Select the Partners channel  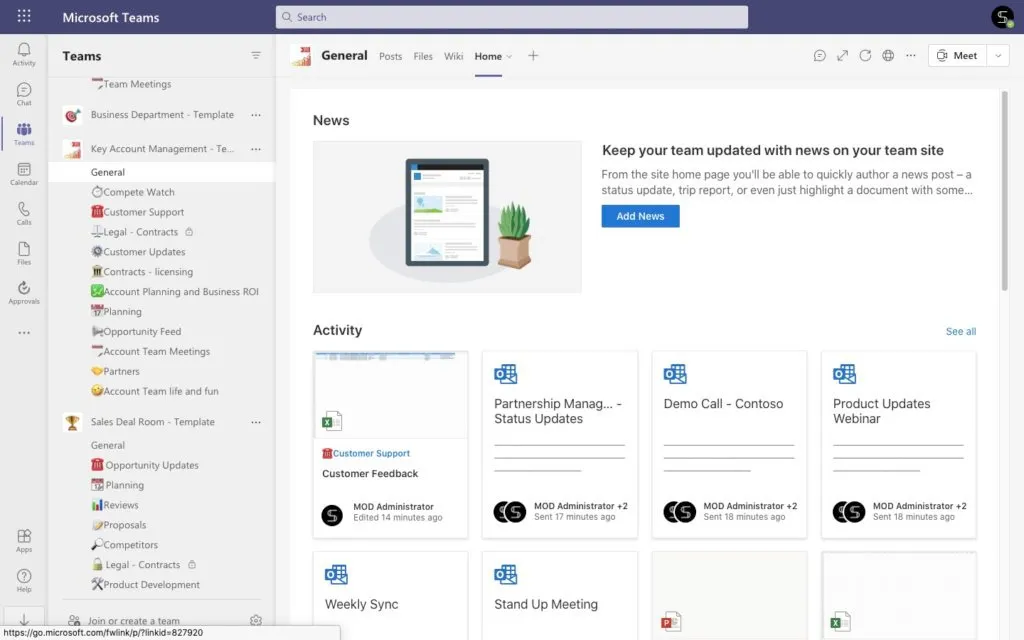point(121,371)
